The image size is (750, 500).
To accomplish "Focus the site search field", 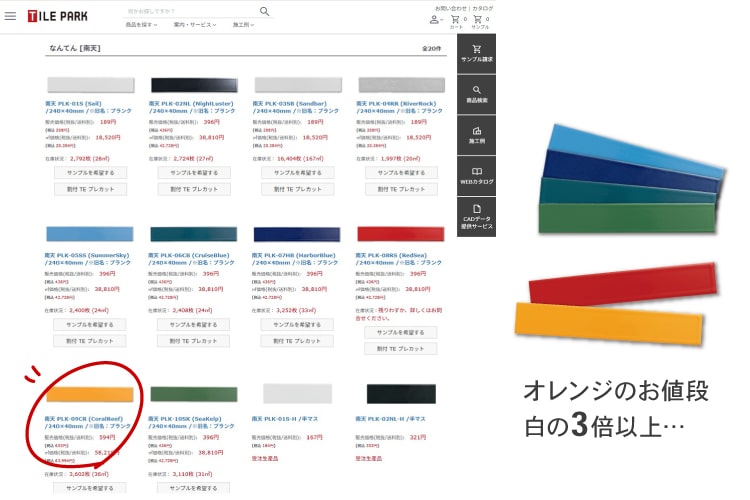I will pos(191,11).
